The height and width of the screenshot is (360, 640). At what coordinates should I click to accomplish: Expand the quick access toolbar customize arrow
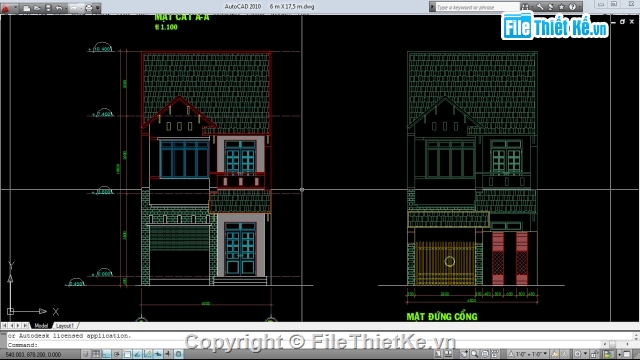pos(98,8)
